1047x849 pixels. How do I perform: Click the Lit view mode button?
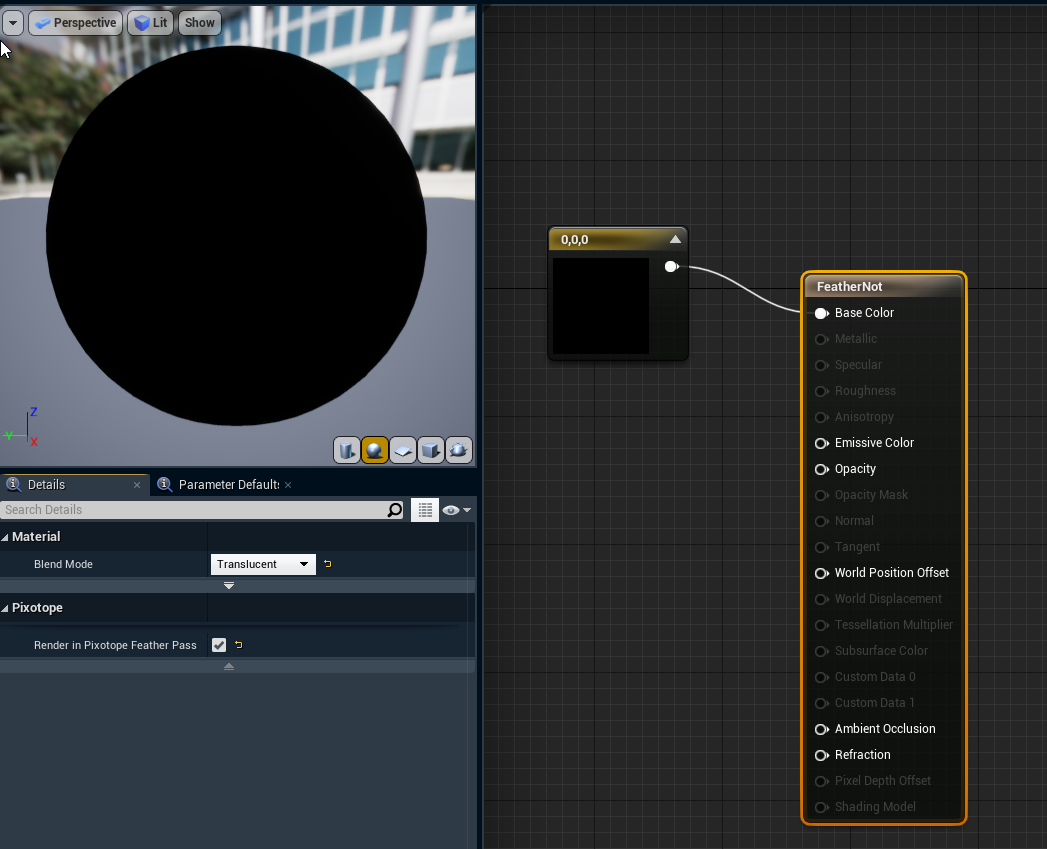coord(150,23)
